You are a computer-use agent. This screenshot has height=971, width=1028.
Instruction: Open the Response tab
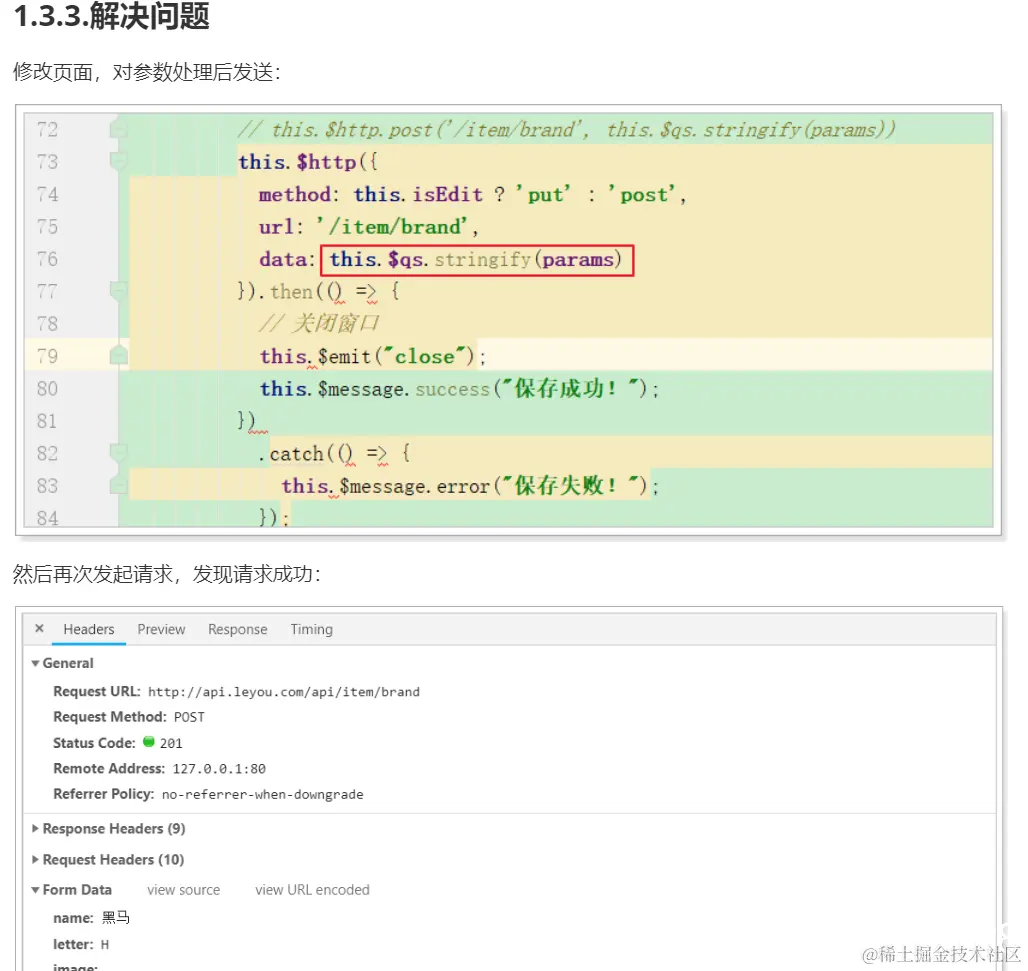click(237, 629)
